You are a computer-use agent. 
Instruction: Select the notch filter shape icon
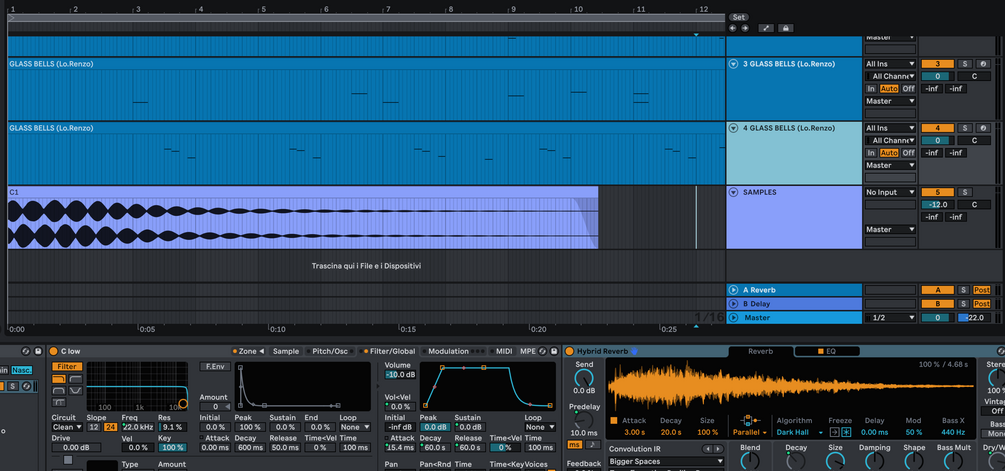(76, 390)
